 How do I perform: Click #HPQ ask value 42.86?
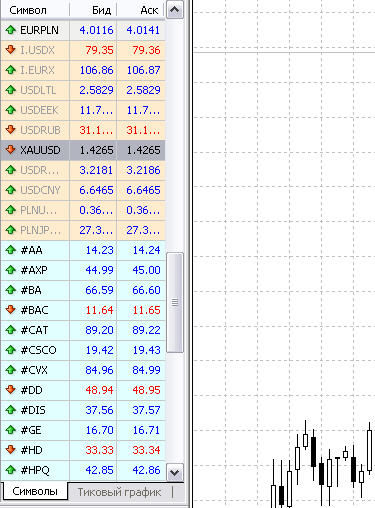146,470
